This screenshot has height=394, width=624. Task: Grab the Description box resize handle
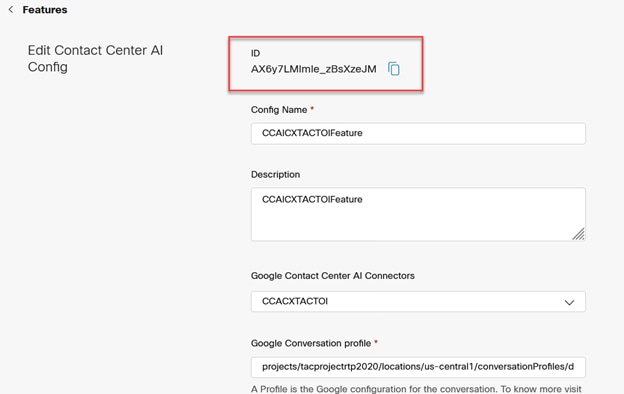[578, 234]
